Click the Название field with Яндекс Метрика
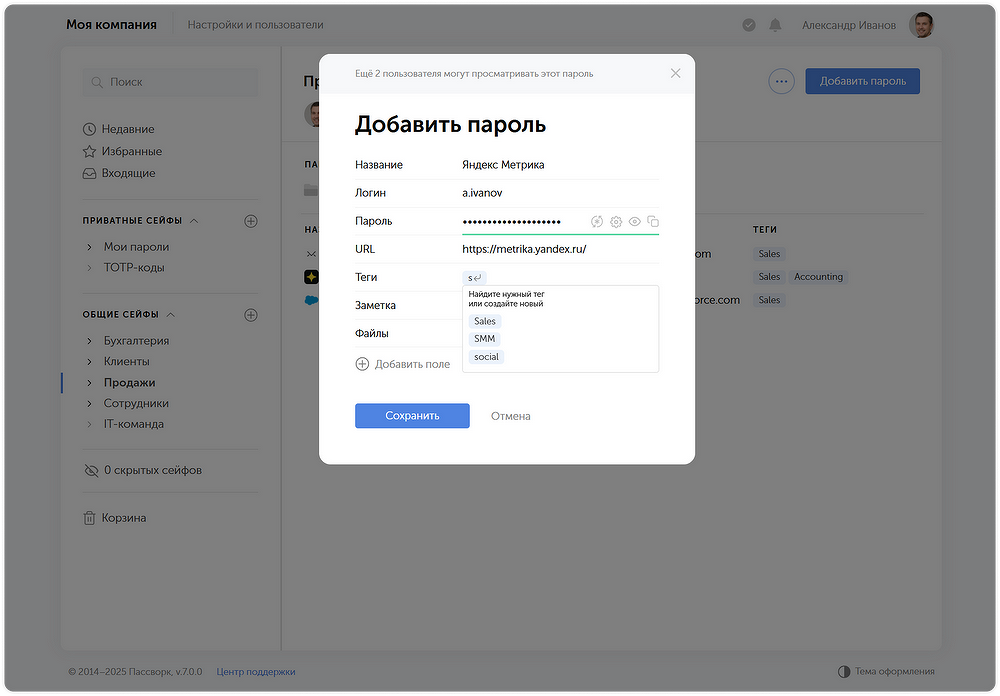The image size is (1000, 696). pos(560,165)
